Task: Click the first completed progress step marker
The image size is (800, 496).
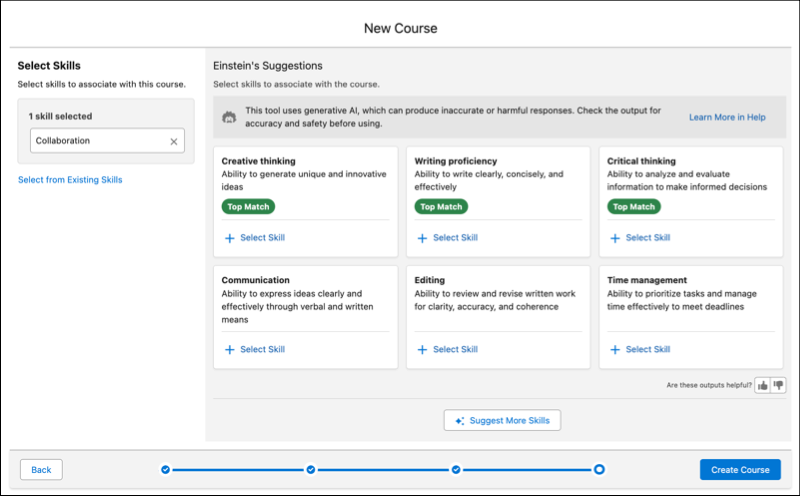Action: pyautogui.click(x=165, y=469)
